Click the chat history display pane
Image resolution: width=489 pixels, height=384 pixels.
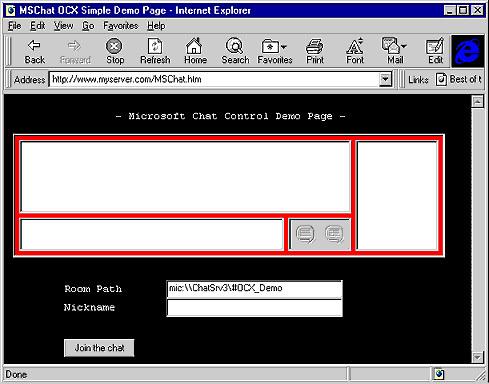tap(185, 176)
